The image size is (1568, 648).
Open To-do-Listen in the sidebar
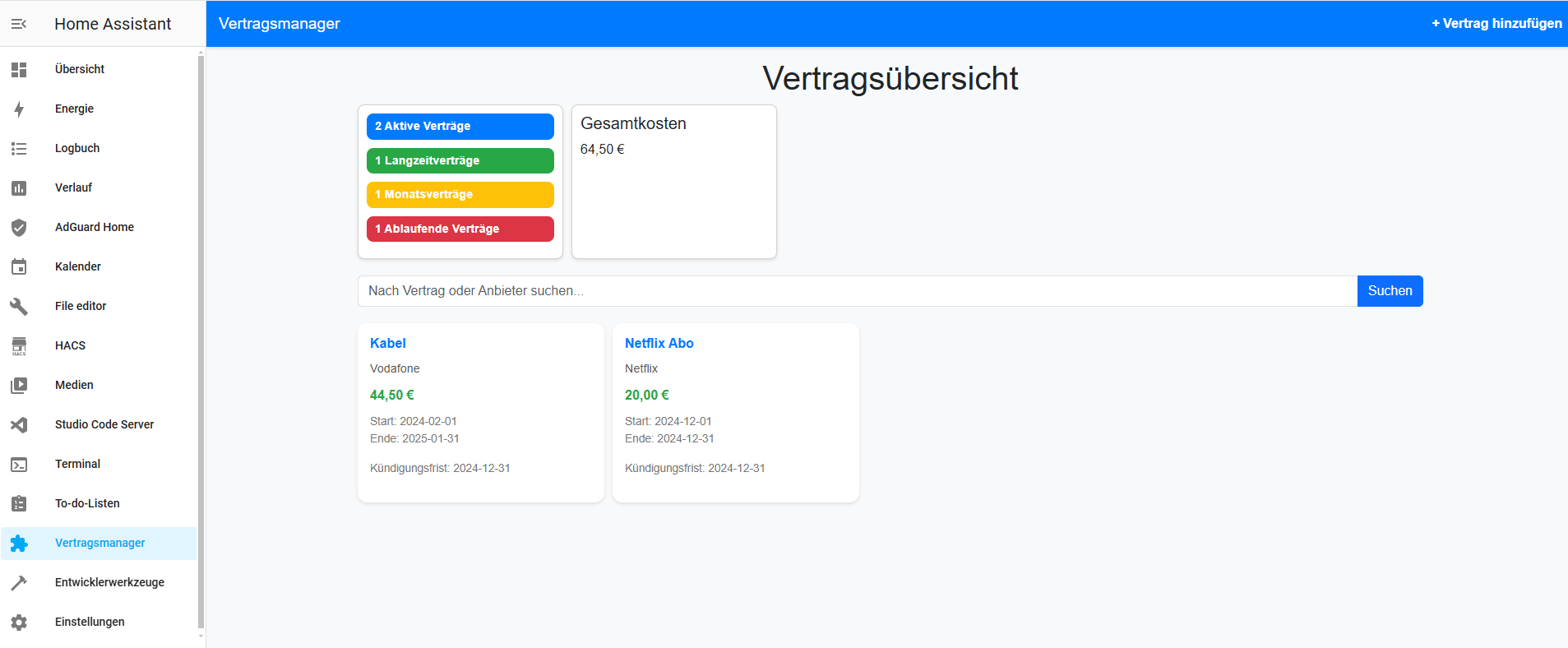tap(99, 504)
